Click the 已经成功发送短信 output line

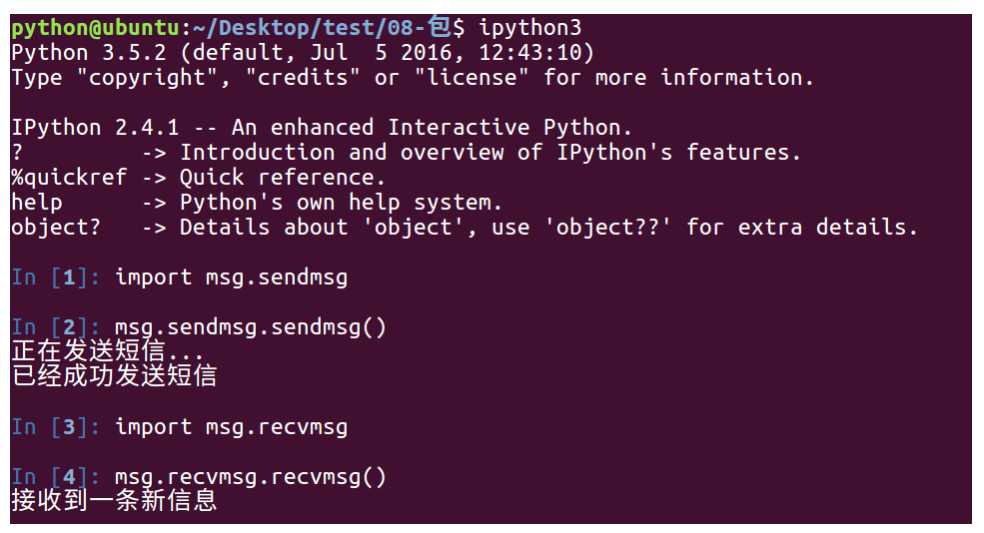pyautogui.click(x=114, y=376)
